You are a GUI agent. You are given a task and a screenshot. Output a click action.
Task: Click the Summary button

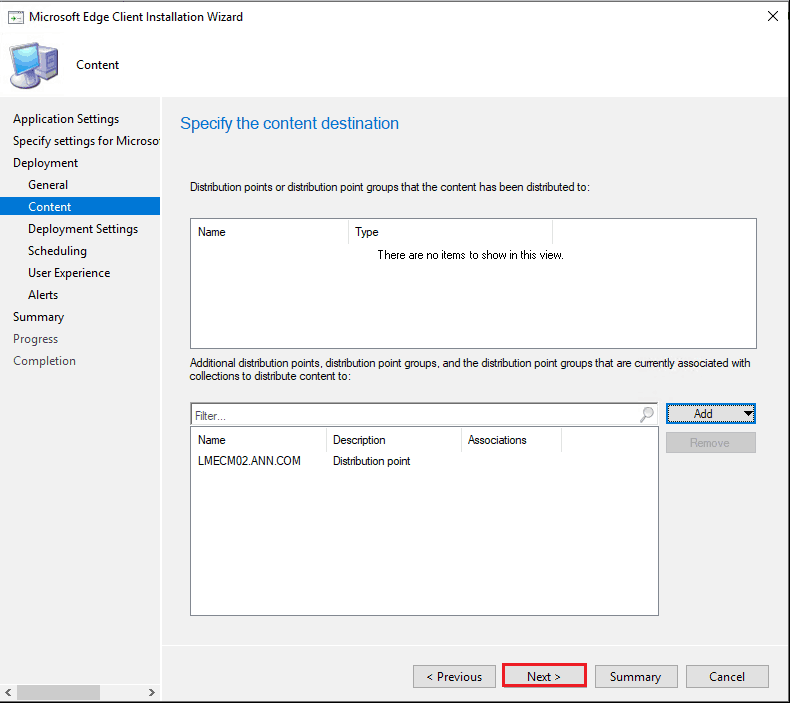635,676
